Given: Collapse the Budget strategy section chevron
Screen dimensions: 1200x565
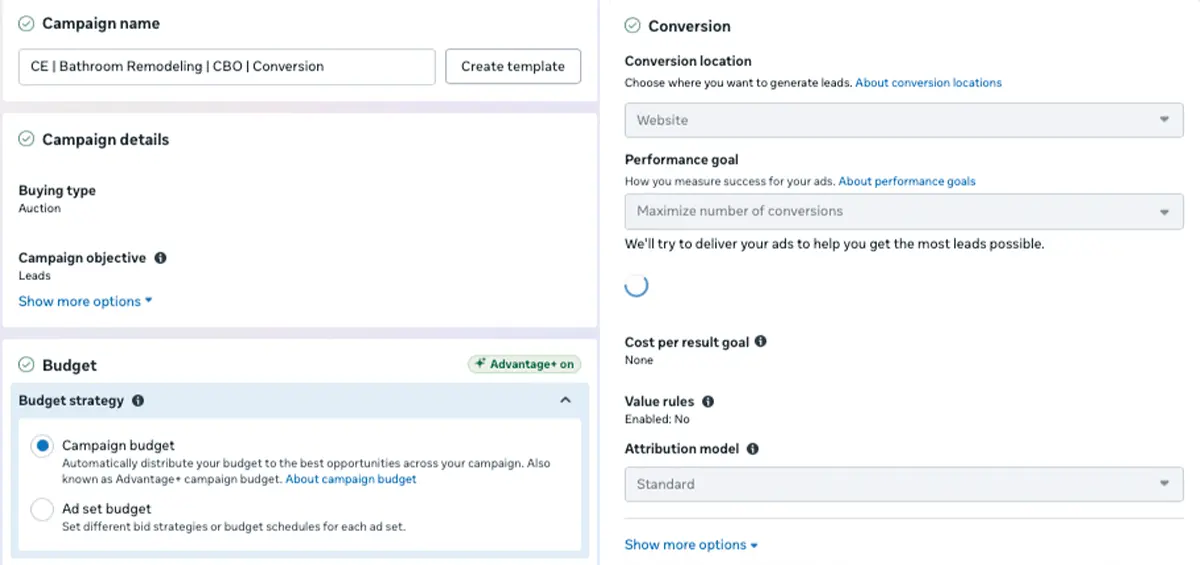Looking at the screenshot, I should (x=565, y=400).
